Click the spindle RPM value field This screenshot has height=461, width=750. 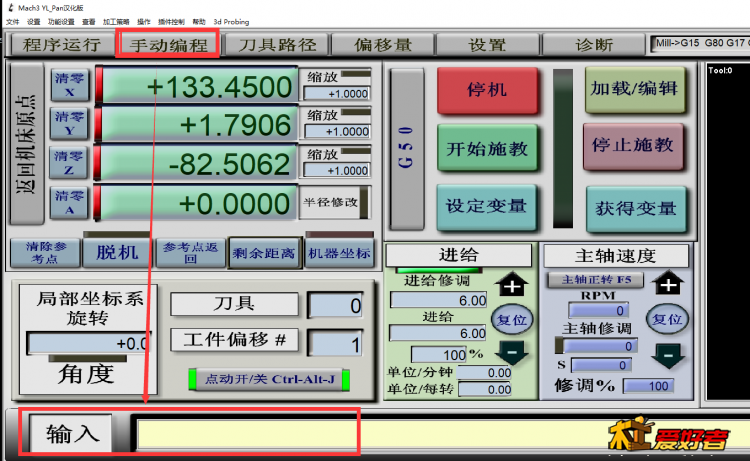(598, 310)
